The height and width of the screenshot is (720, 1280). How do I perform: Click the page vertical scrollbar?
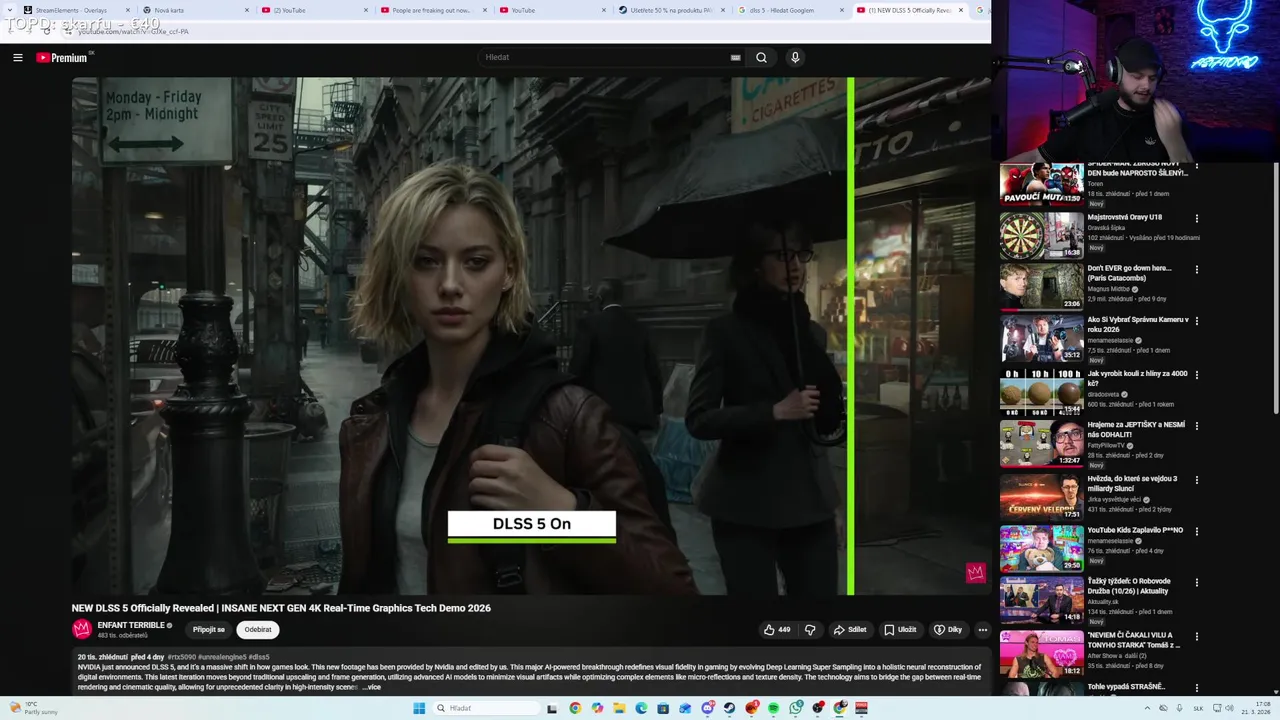tap(1275, 290)
